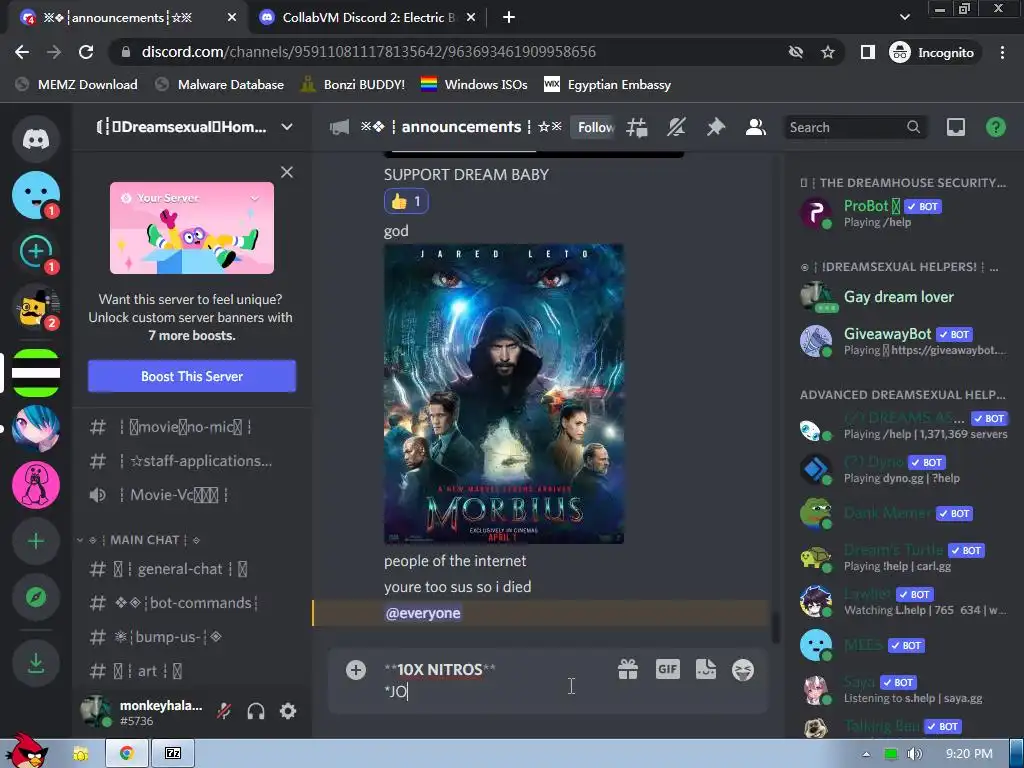Click the search magnifier icon
This screenshot has height=768, width=1024.
[x=914, y=127]
